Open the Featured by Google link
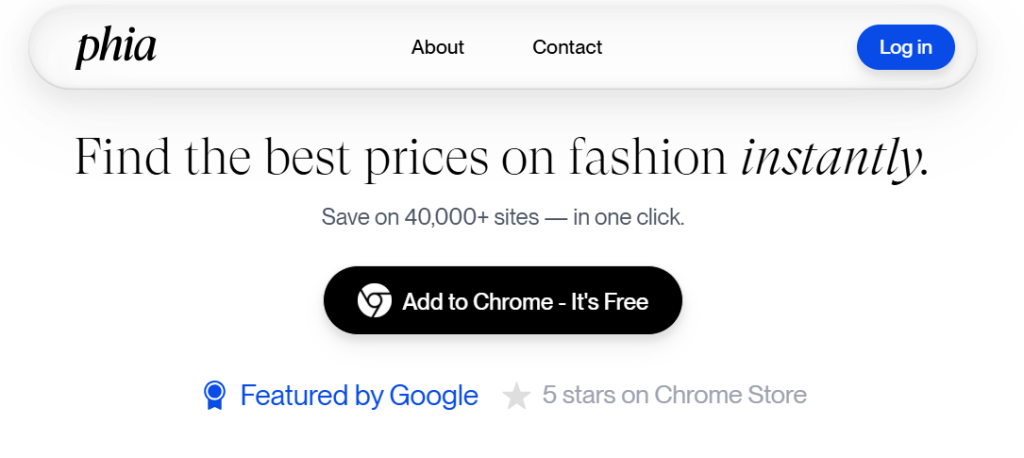This screenshot has height=458, width=1024. click(359, 396)
